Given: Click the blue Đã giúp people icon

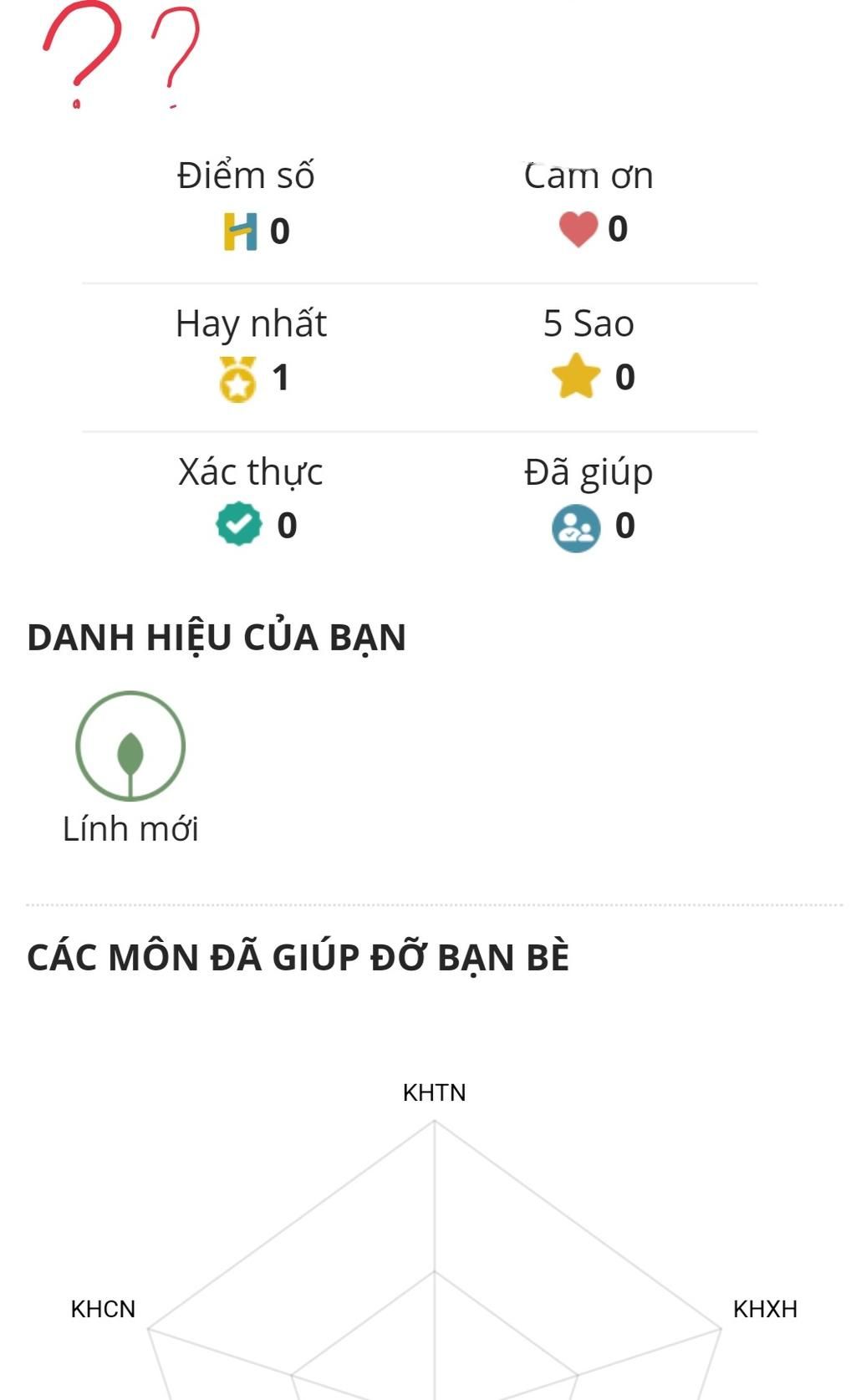Looking at the screenshot, I should coord(576,528).
